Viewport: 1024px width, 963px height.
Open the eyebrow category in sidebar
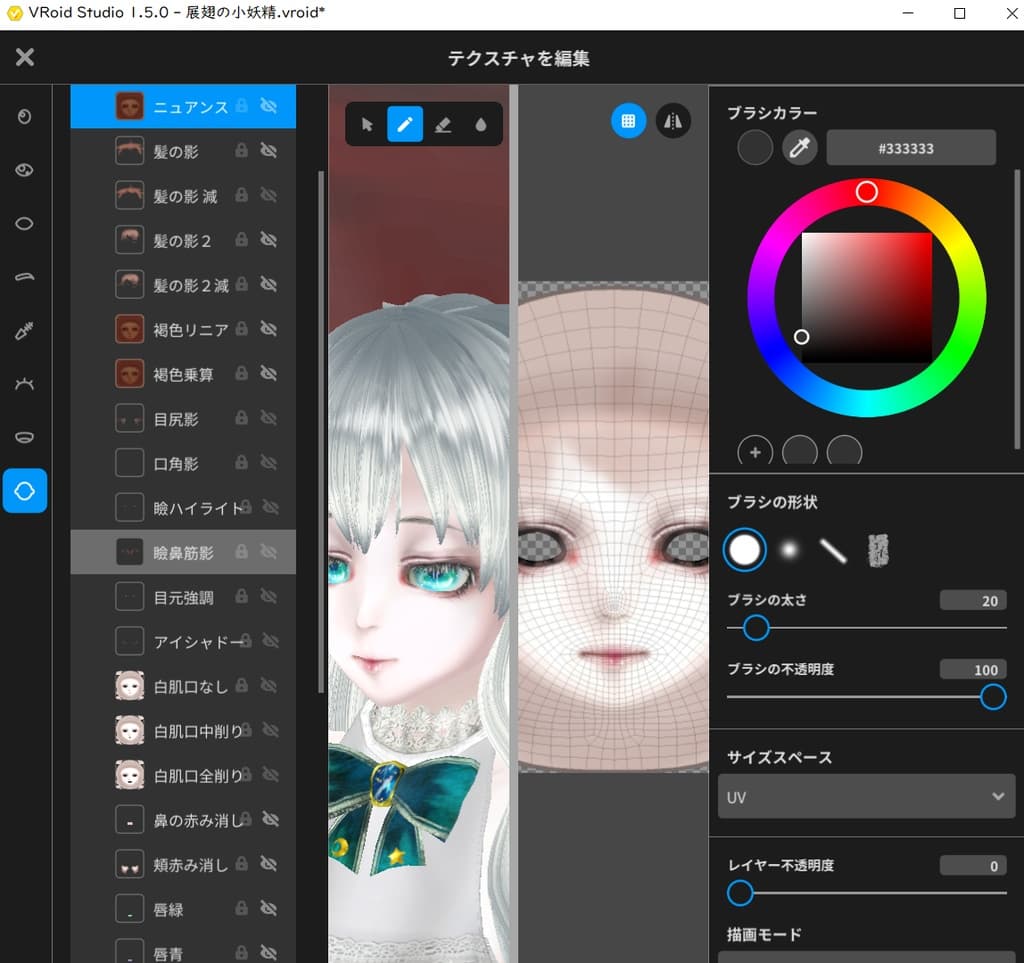pos(25,277)
